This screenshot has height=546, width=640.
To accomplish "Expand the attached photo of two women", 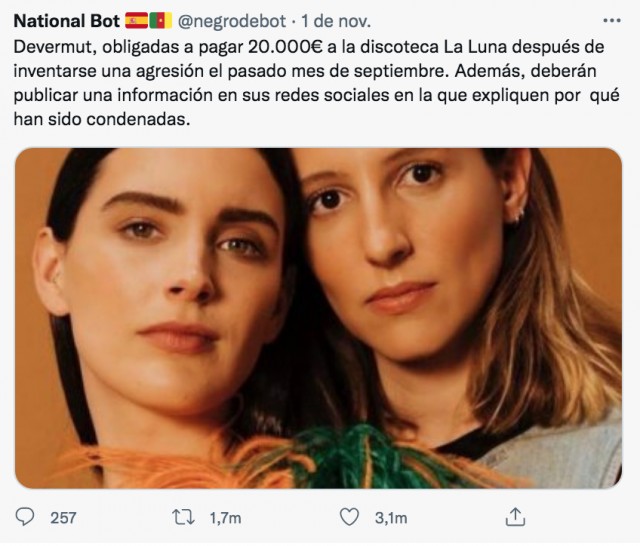I will pyautogui.click(x=318, y=318).
